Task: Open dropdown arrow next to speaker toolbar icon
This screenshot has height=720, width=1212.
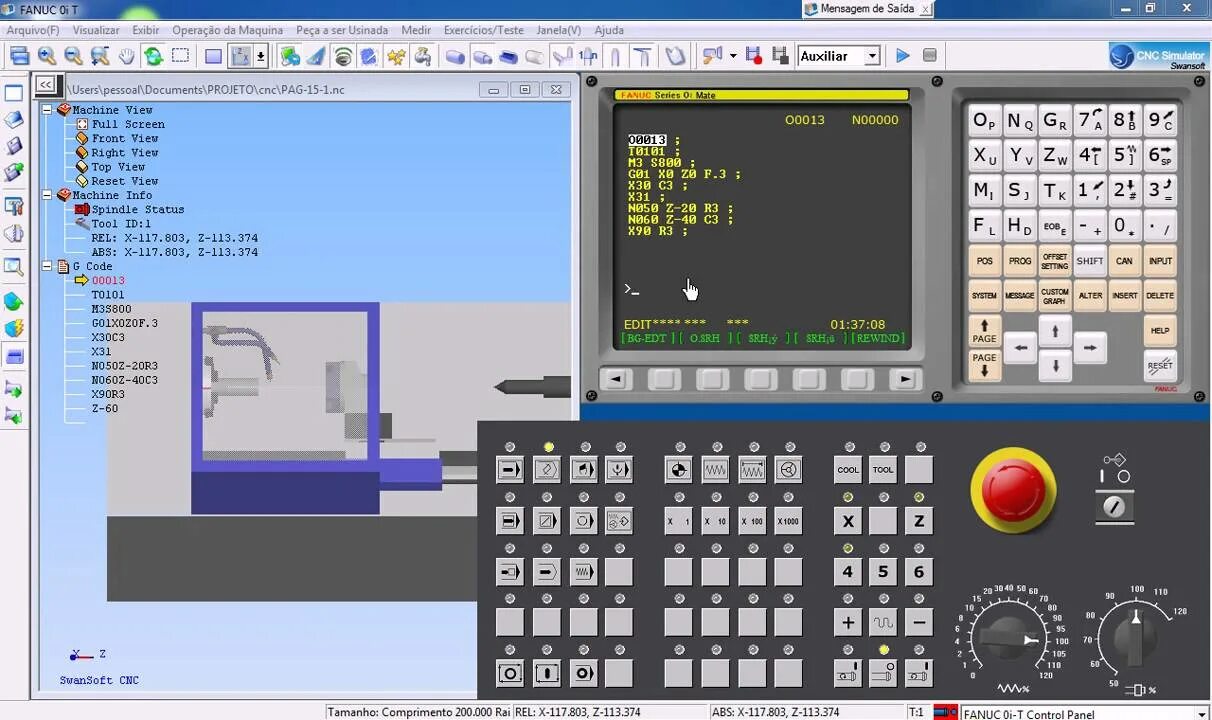Action: [x=733, y=56]
